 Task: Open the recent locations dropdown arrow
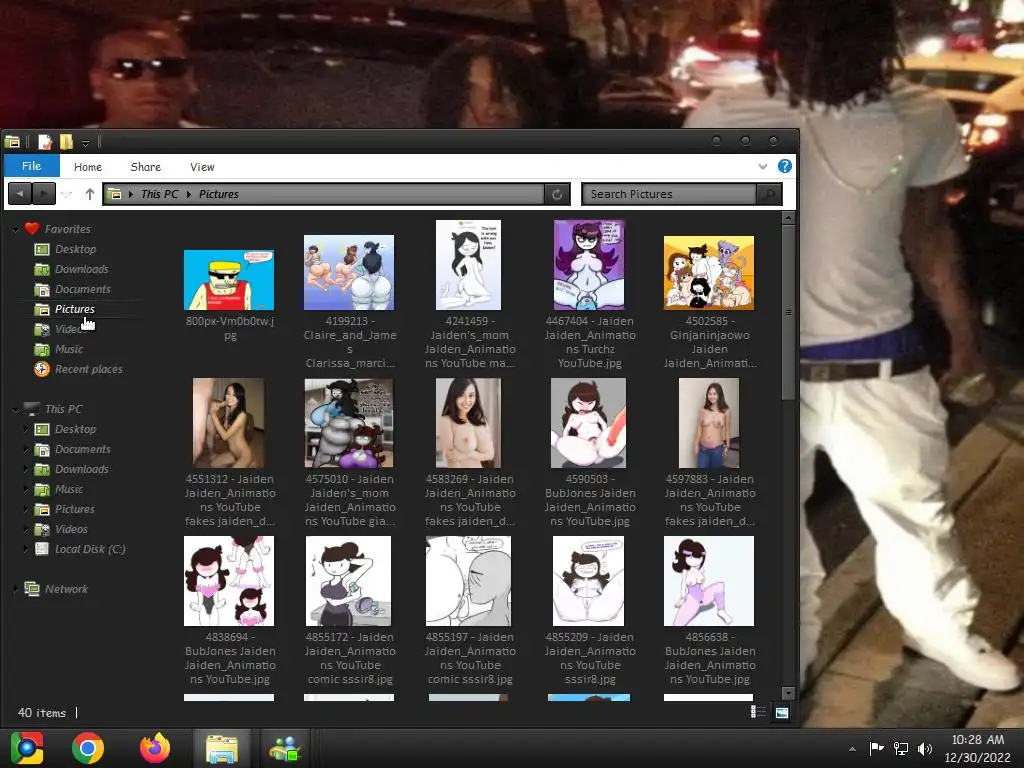click(67, 194)
